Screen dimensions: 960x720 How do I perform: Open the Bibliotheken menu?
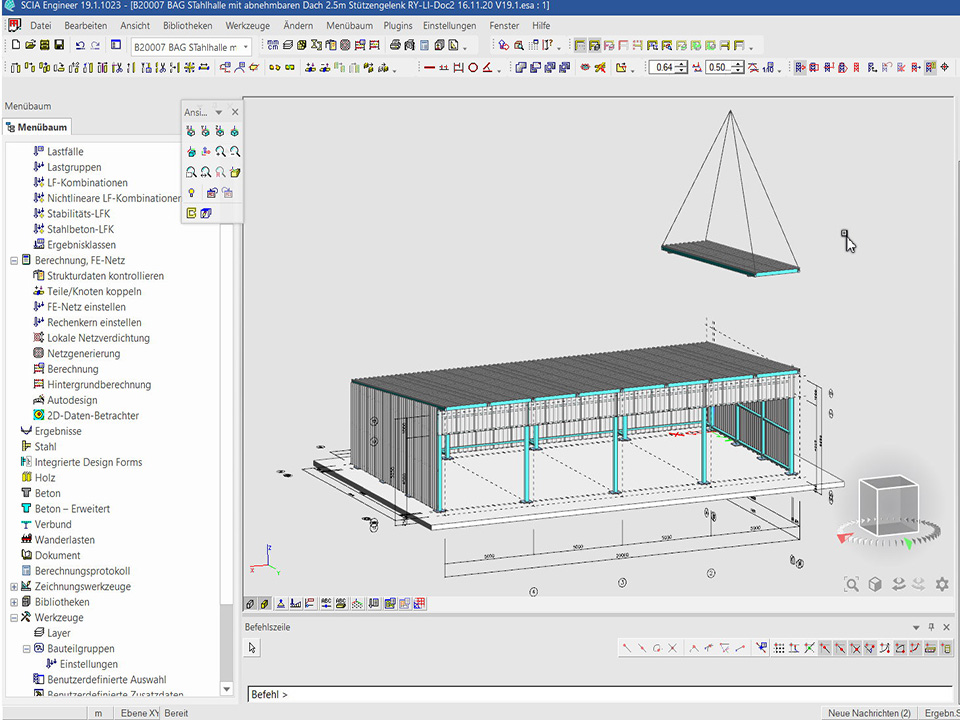tap(187, 25)
